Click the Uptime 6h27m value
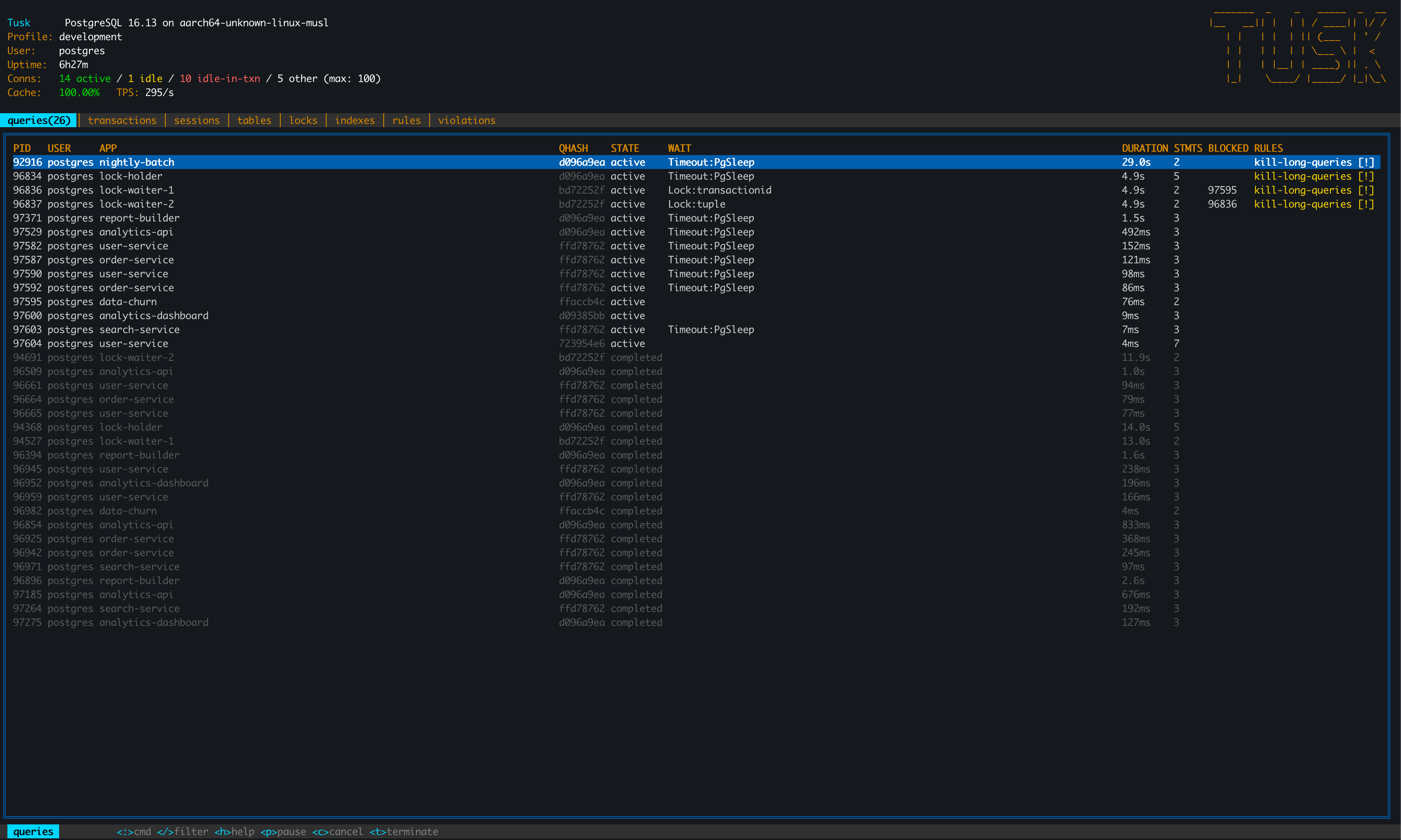This screenshot has width=1401, height=840. [x=73, y=64]
